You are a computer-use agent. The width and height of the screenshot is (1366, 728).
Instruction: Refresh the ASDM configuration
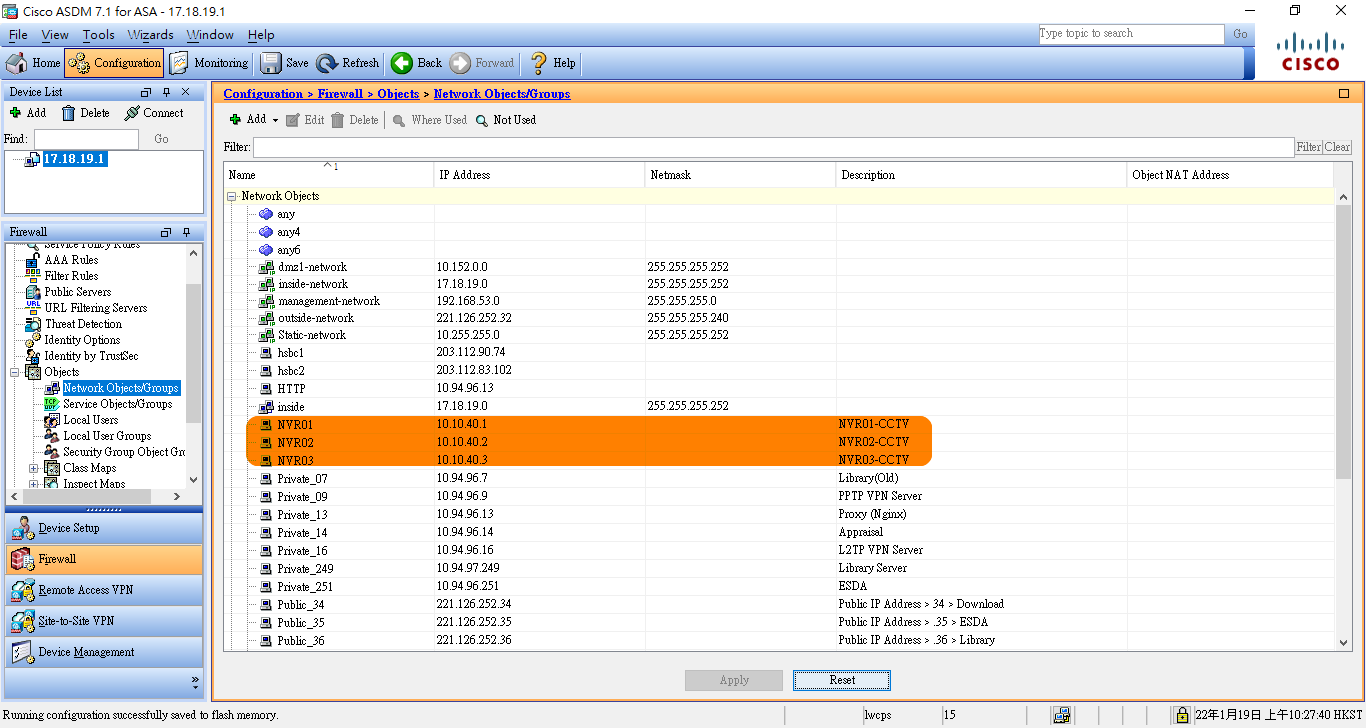348,63
